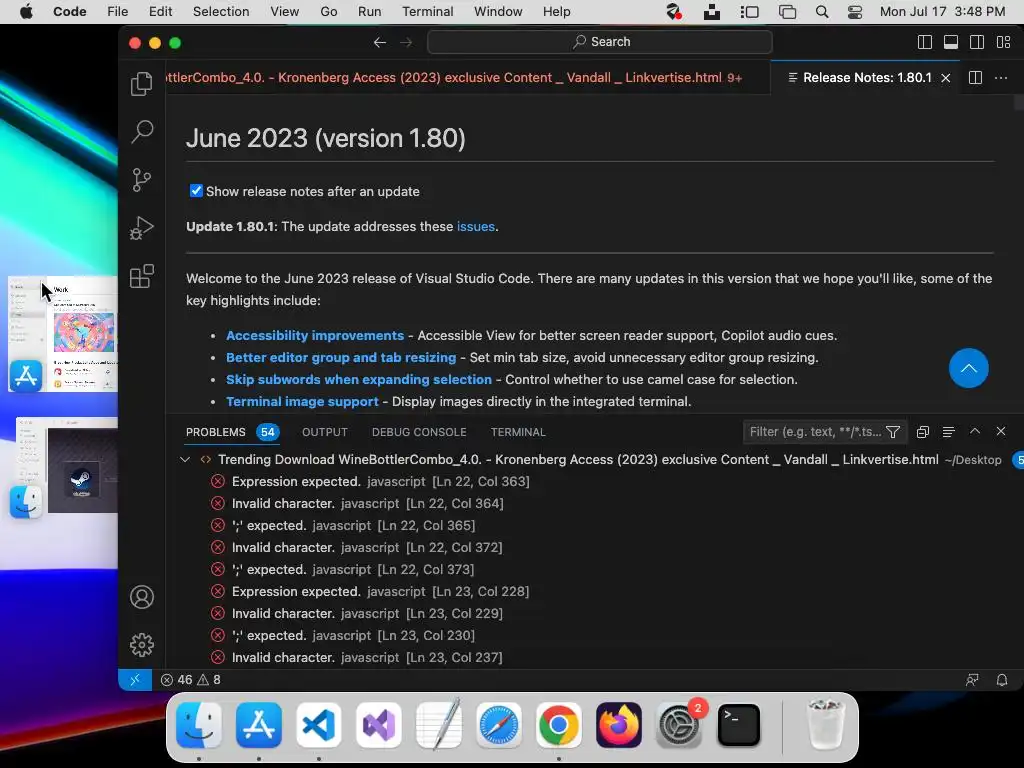
Task: Open Accessibility improvements link
Action: tap(315, 336)
